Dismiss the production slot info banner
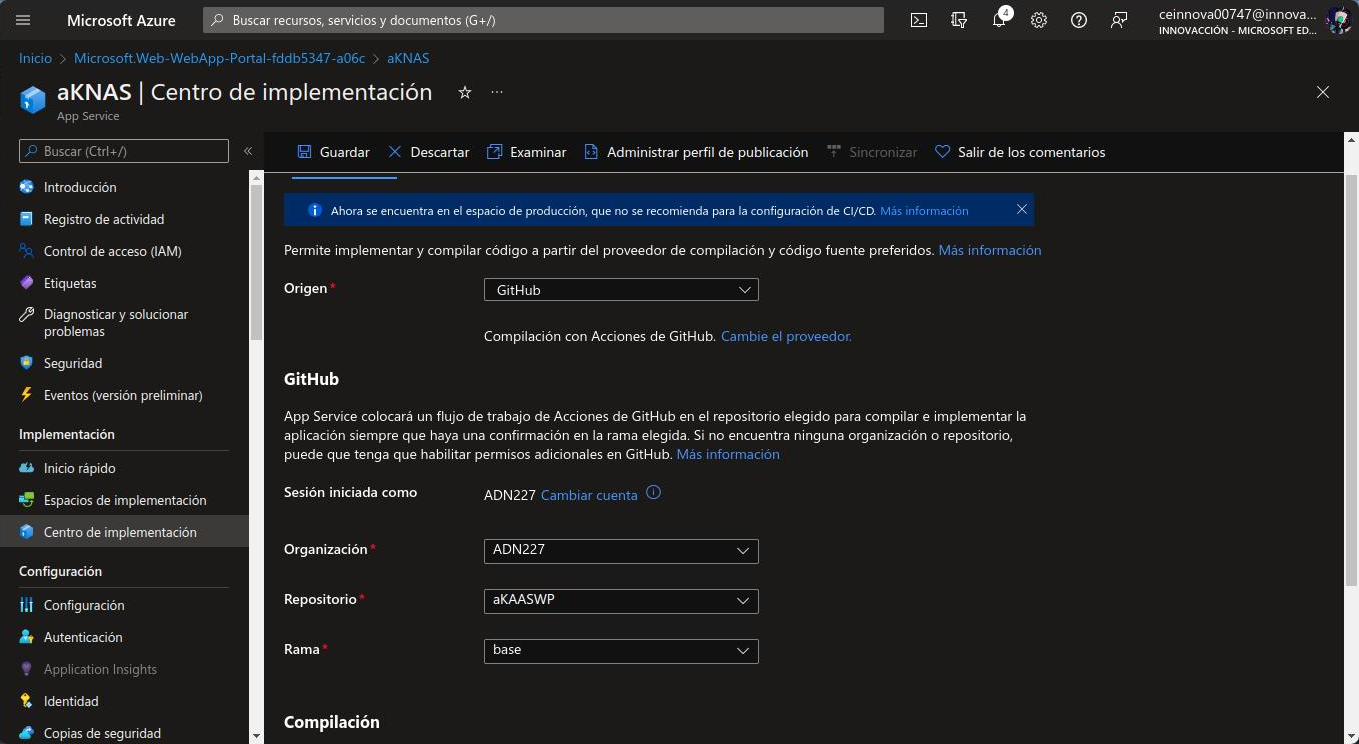Screen dimensions: 1359x744 (x=1021, y=210)
